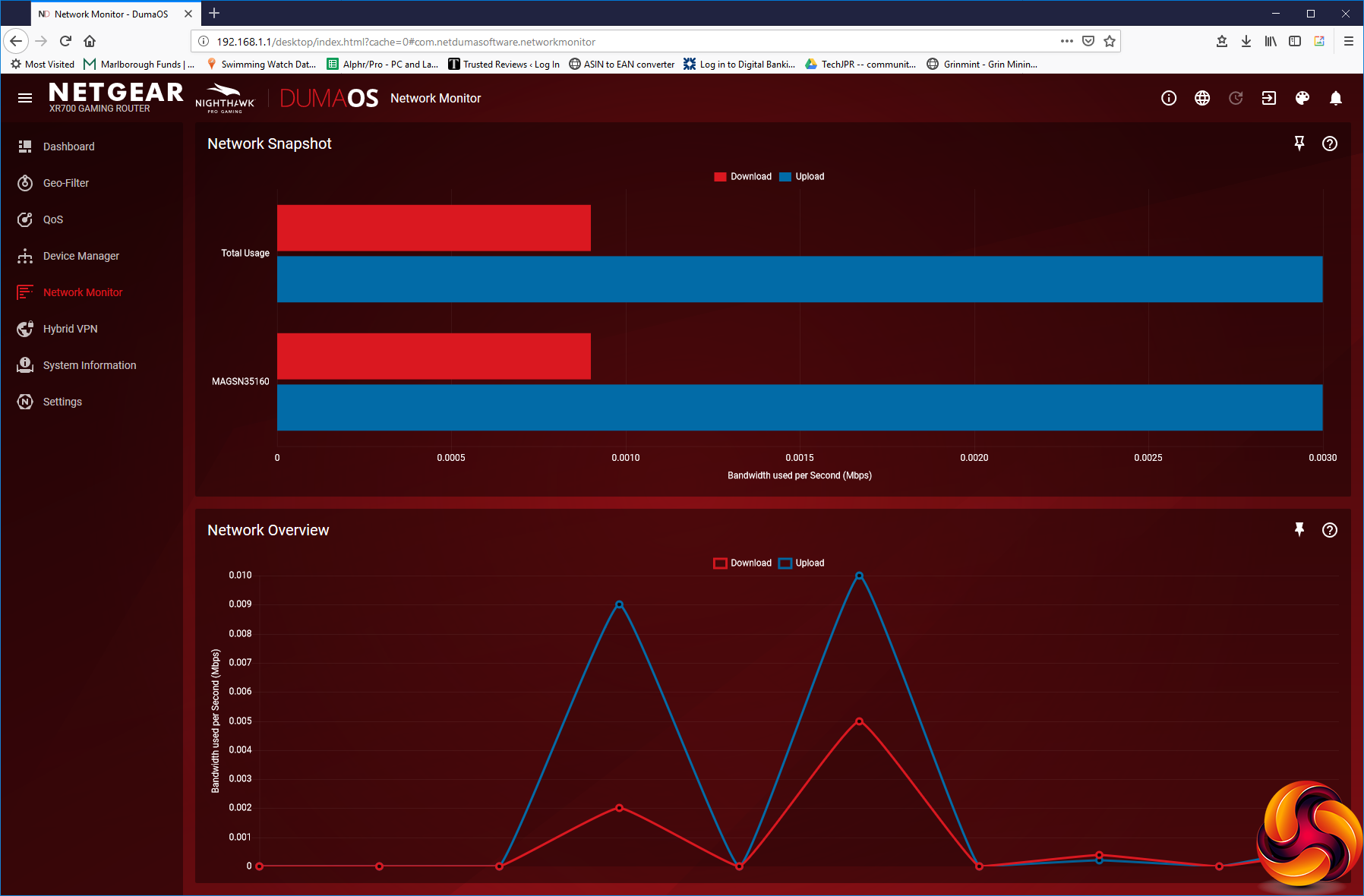1364x896 pixels.
Task: Open help for Network Overview panel
Action: pos(1330,530)
